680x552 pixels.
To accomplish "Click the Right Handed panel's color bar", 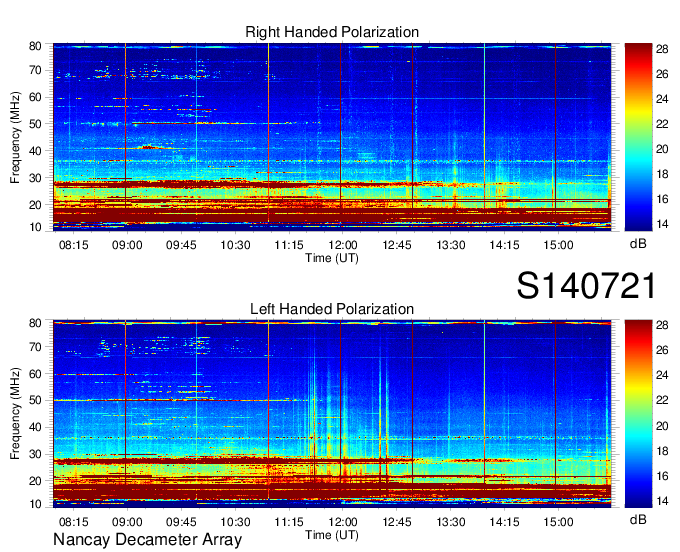I will click(638, 137).
